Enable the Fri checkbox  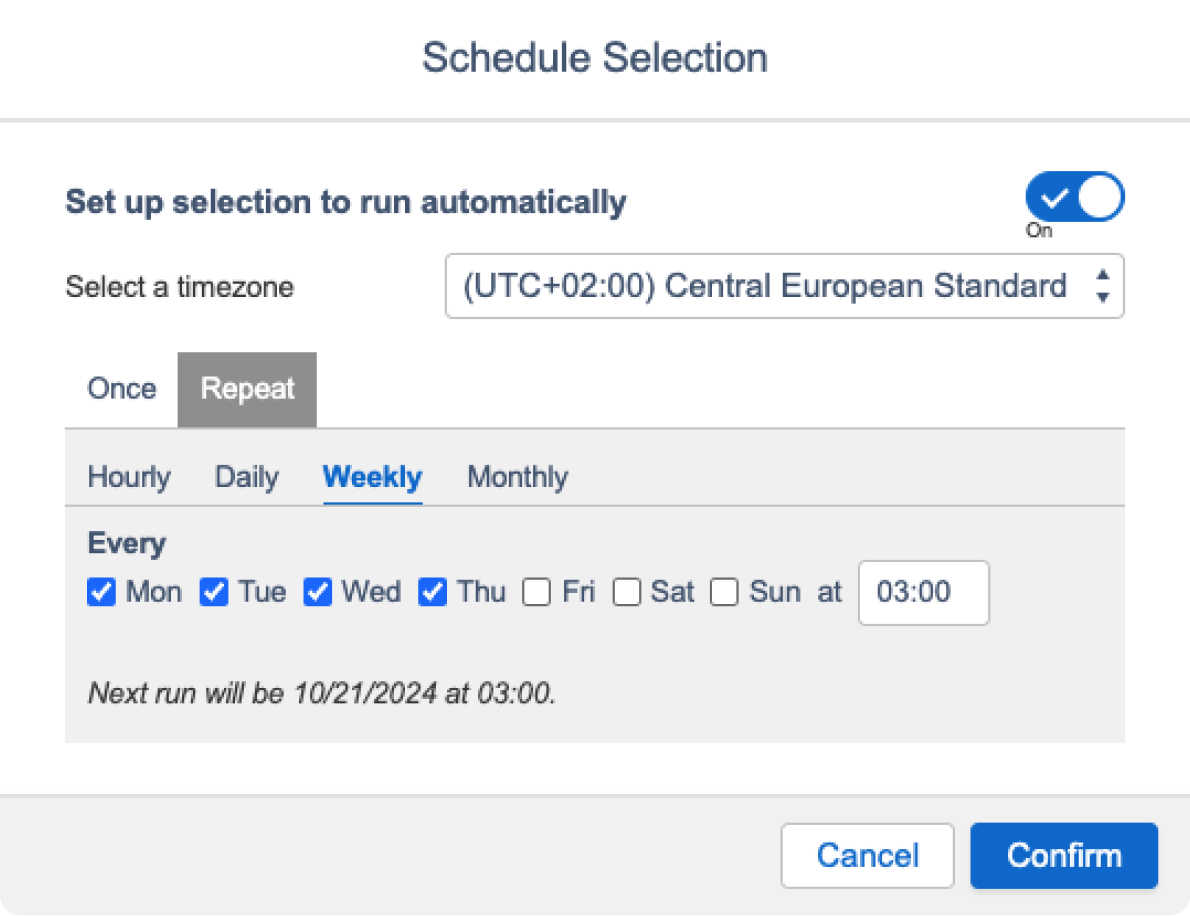pyautogui.click(x=537, y=593)
